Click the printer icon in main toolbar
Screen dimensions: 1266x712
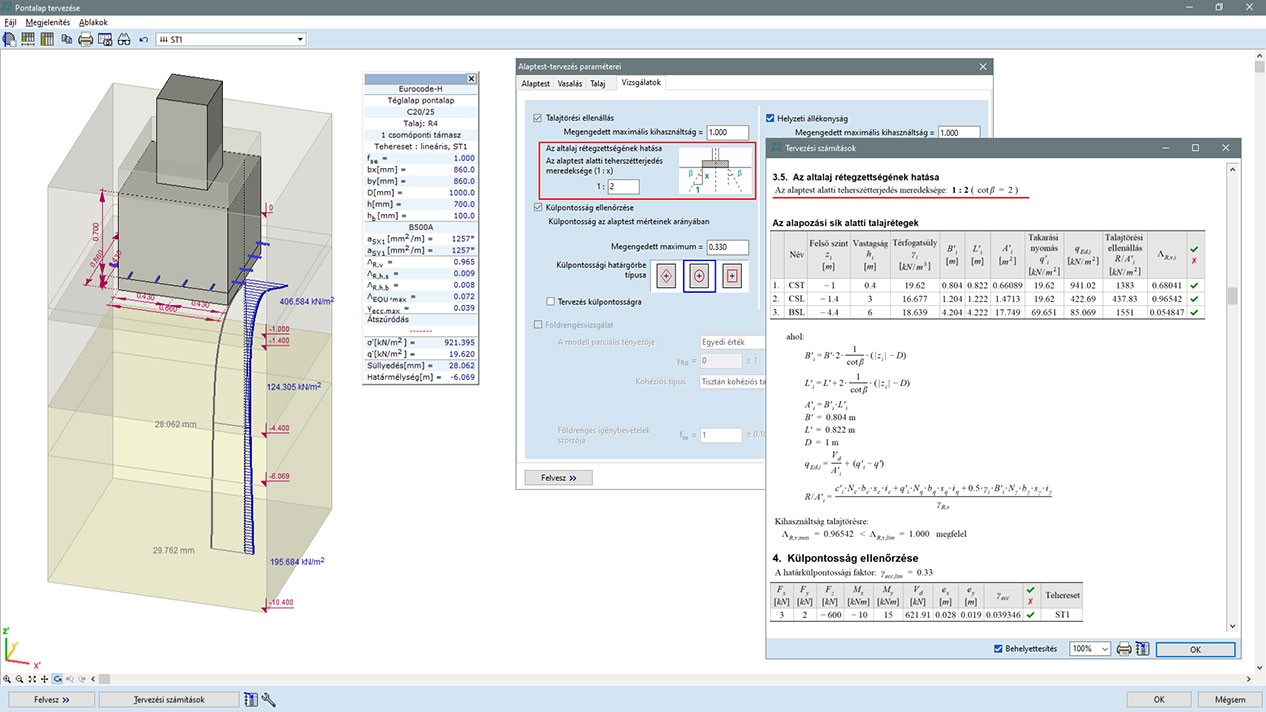point(86,39)
